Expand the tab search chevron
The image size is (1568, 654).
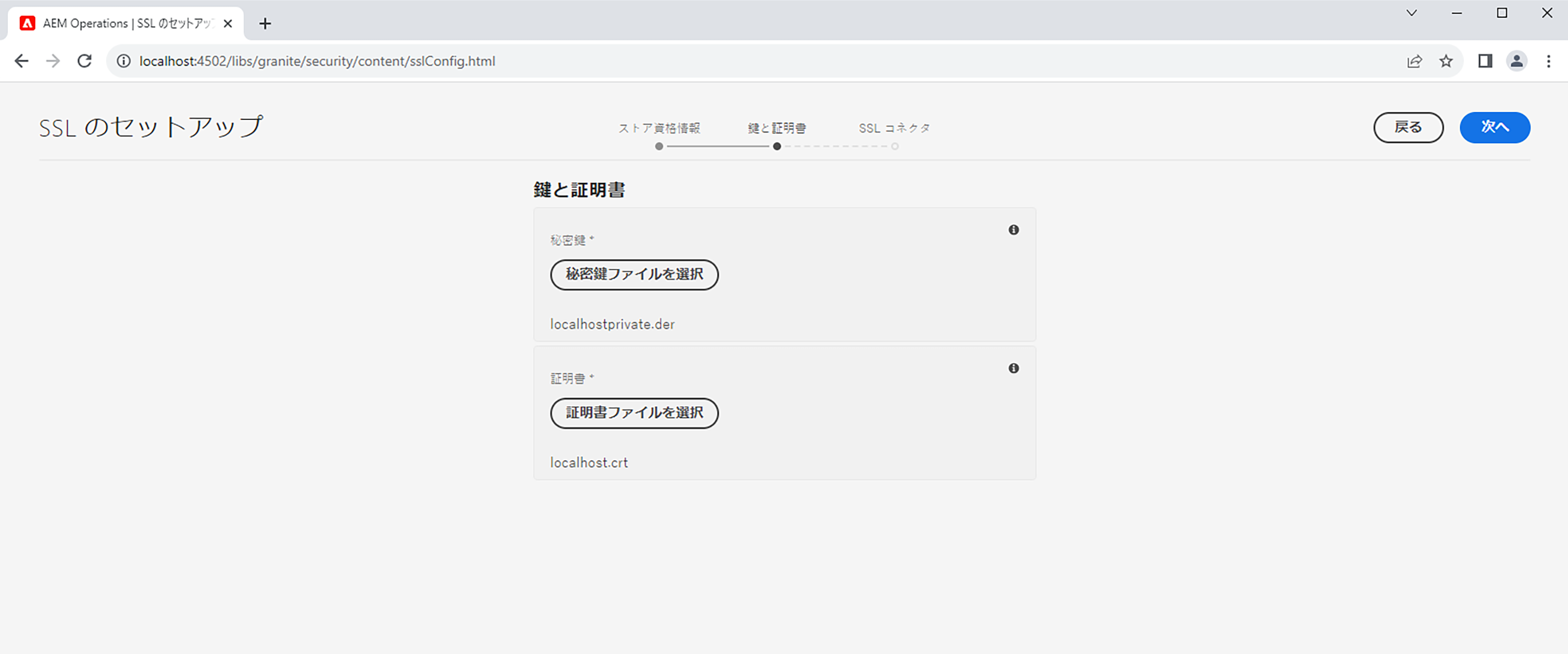(1411, 13)
